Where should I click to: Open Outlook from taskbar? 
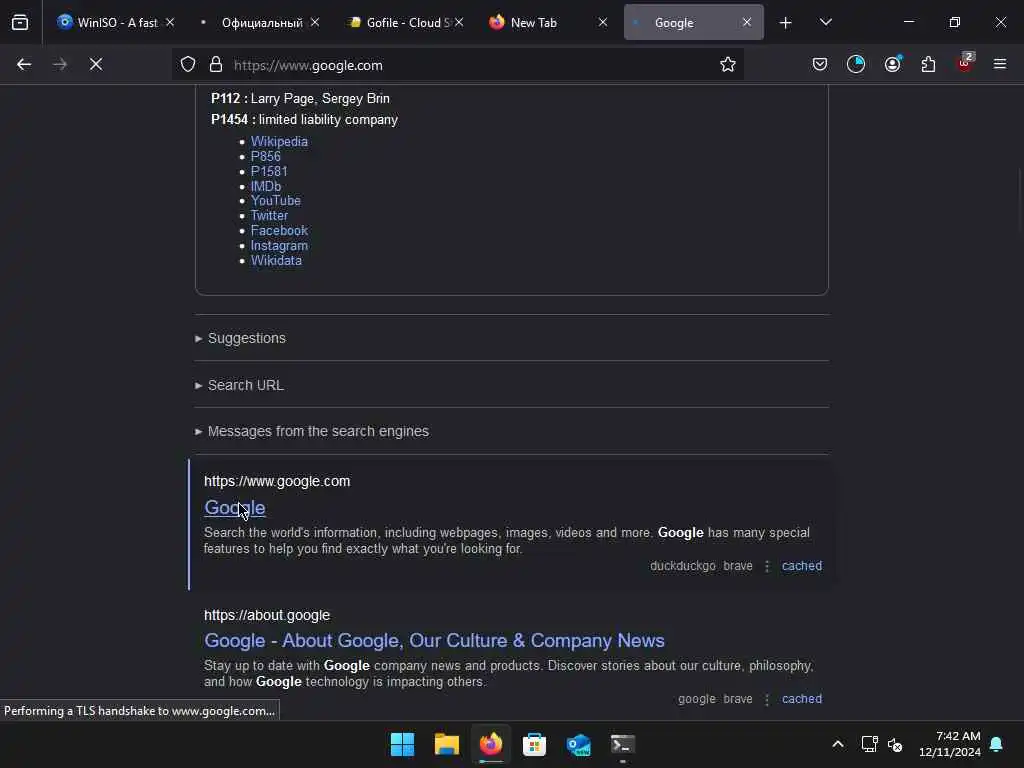(579, 744)
